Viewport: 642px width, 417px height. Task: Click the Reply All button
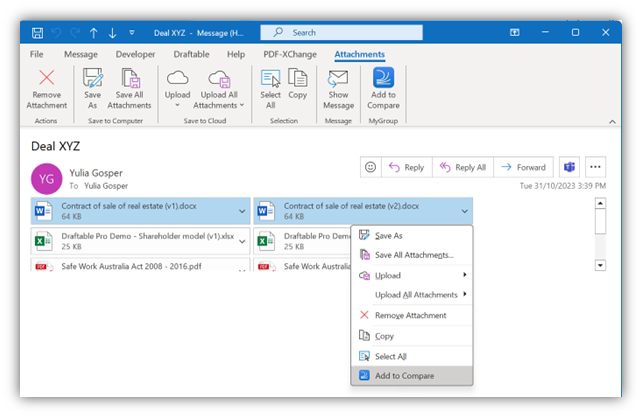[462, 167]
